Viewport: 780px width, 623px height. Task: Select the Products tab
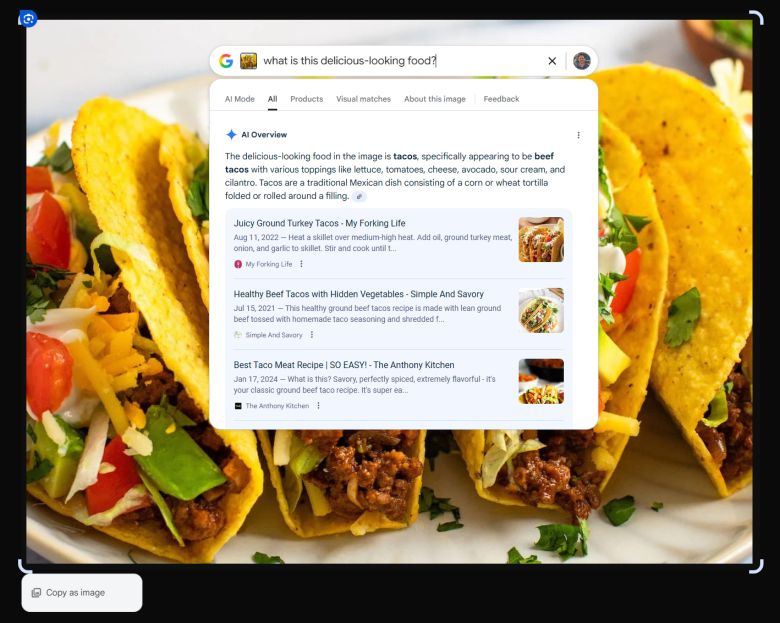tap(306, 99)
